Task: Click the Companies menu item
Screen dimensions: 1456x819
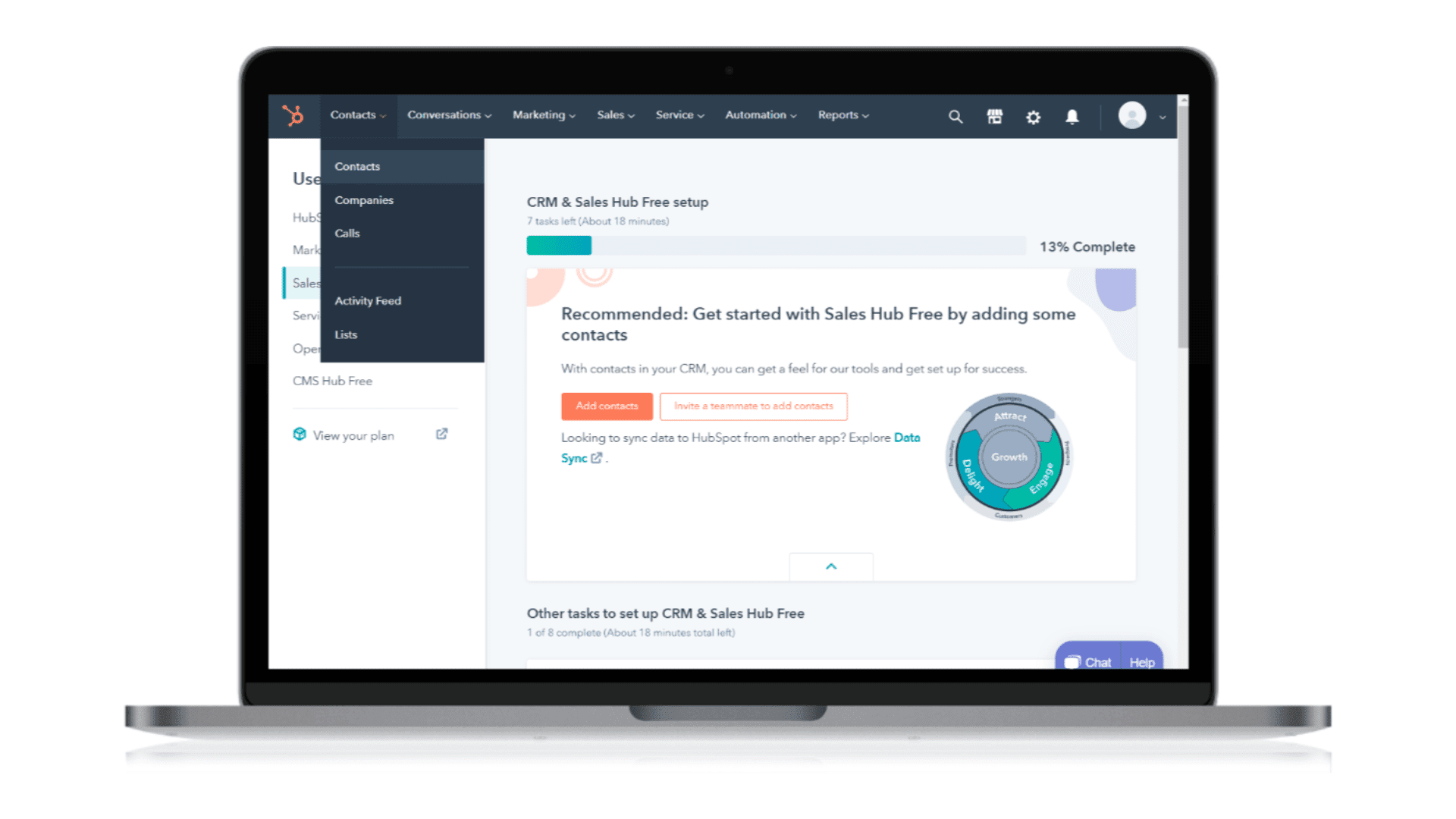Action: (x=364, y=200)
